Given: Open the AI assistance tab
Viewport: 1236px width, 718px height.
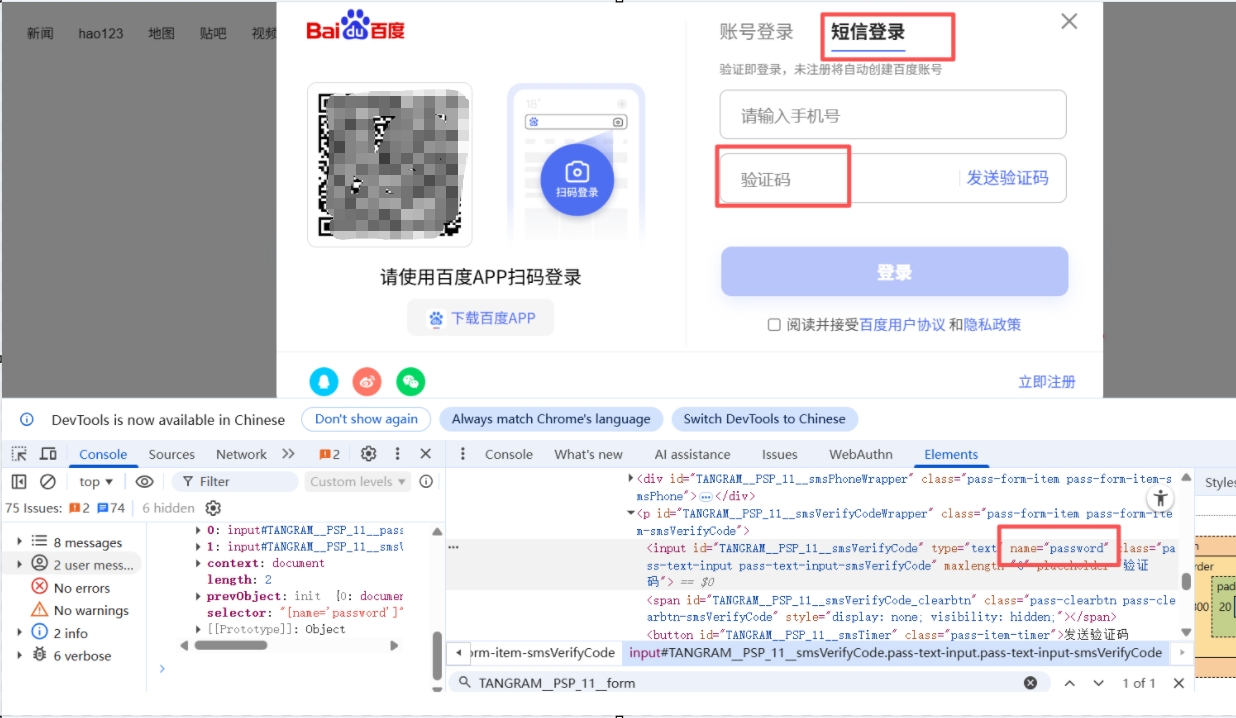Looking at the screenshot, I should click(x=692, y=454).
